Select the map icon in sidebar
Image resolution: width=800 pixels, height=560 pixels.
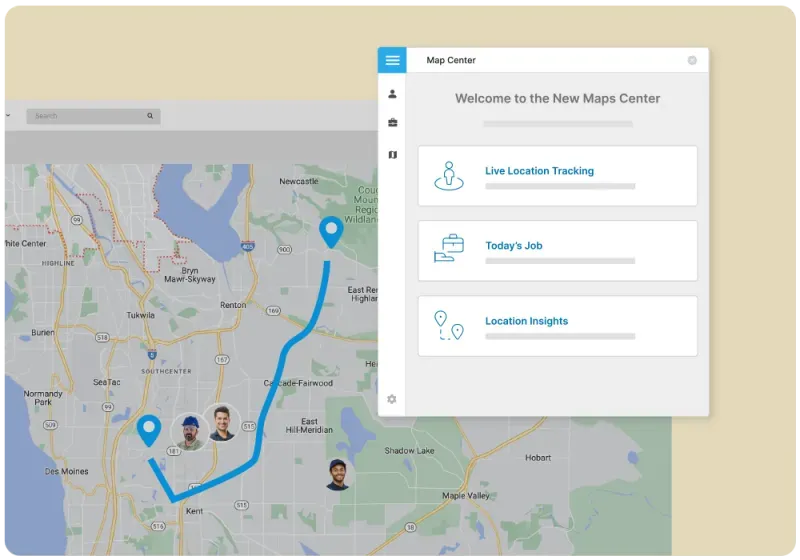[392, 155]
